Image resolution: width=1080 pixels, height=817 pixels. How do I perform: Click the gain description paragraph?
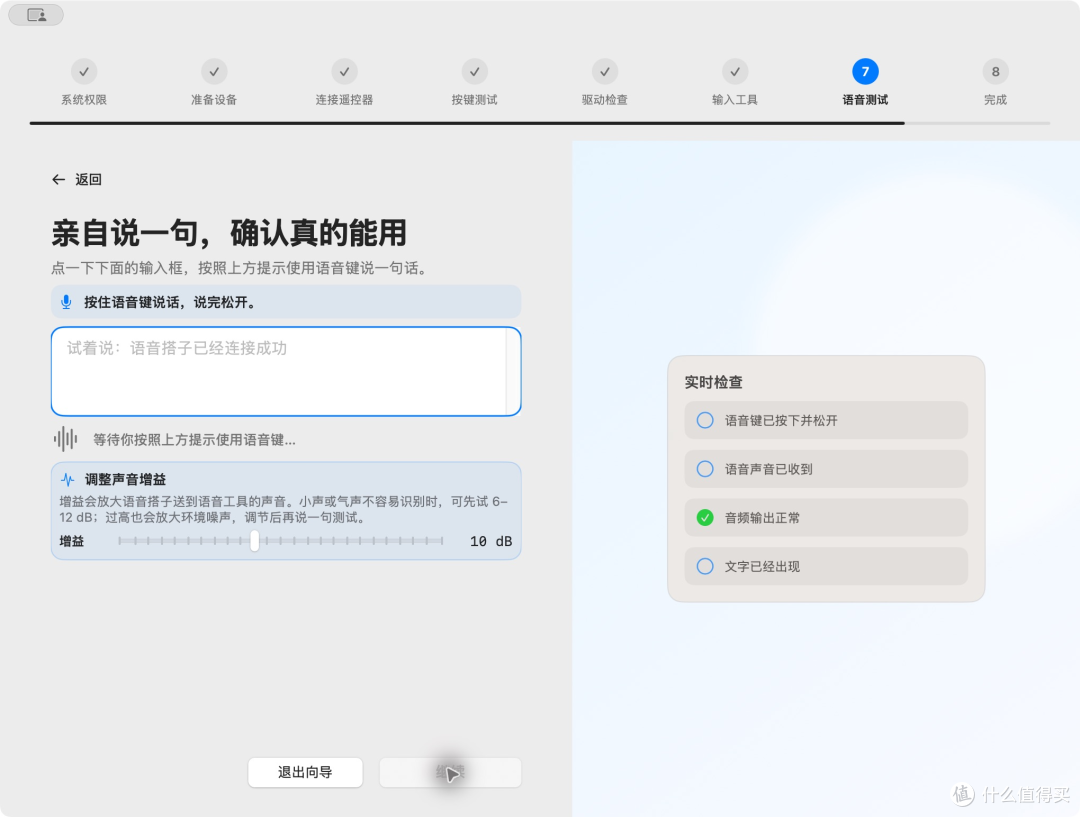(284, 509)
